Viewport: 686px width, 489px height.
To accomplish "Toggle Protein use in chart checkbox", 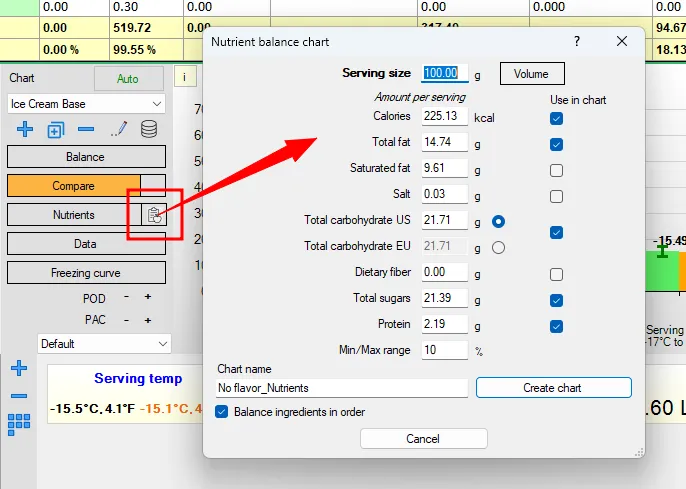I will [556, 326].
